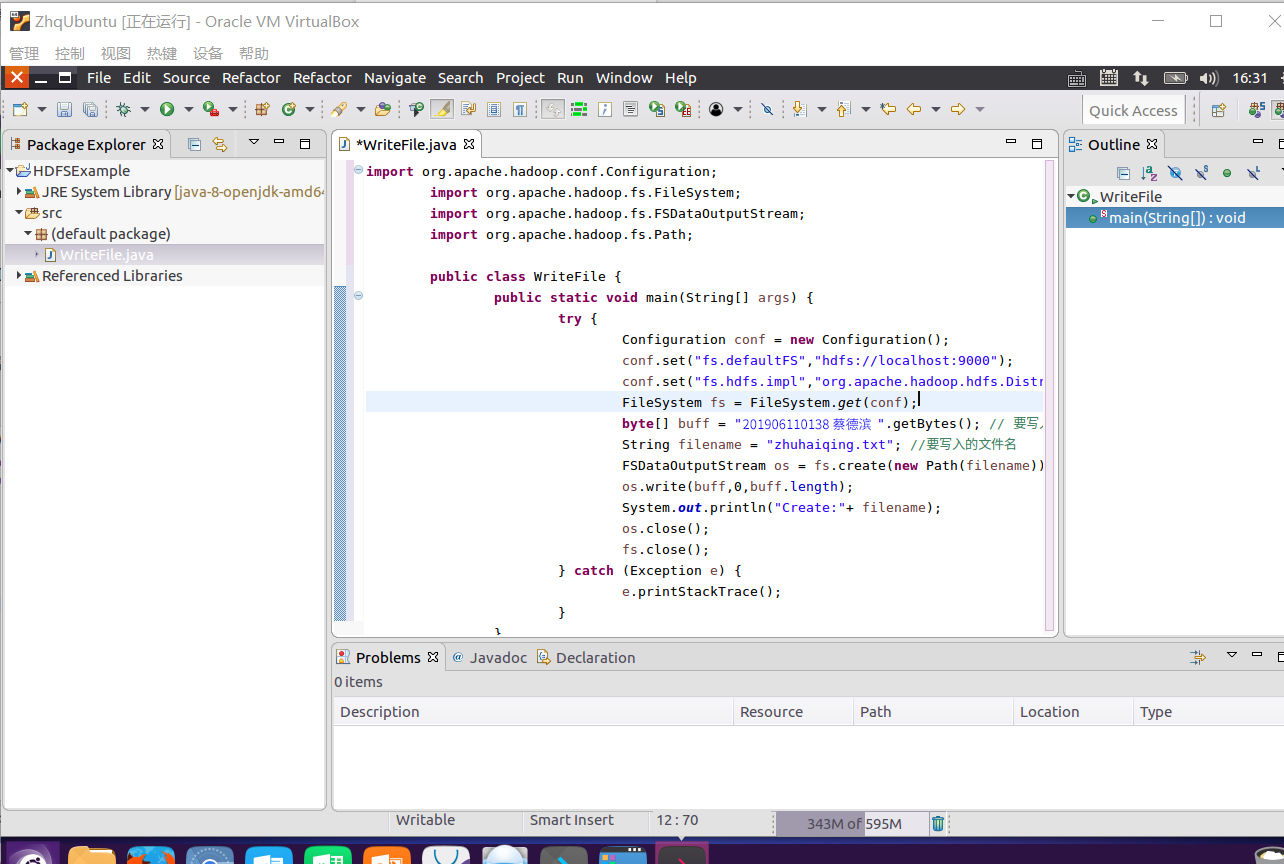Toggle Link with Editor in Package Explorer
The width and height of the screenshot is (1284, 864).
[x=220, y=144]
